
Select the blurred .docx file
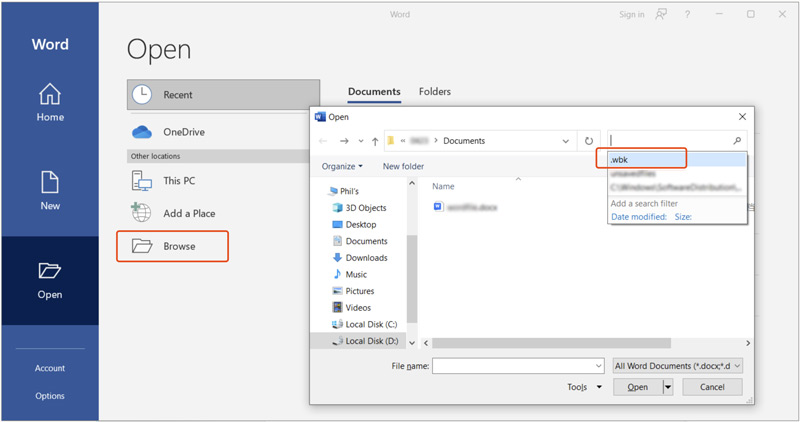465,207
